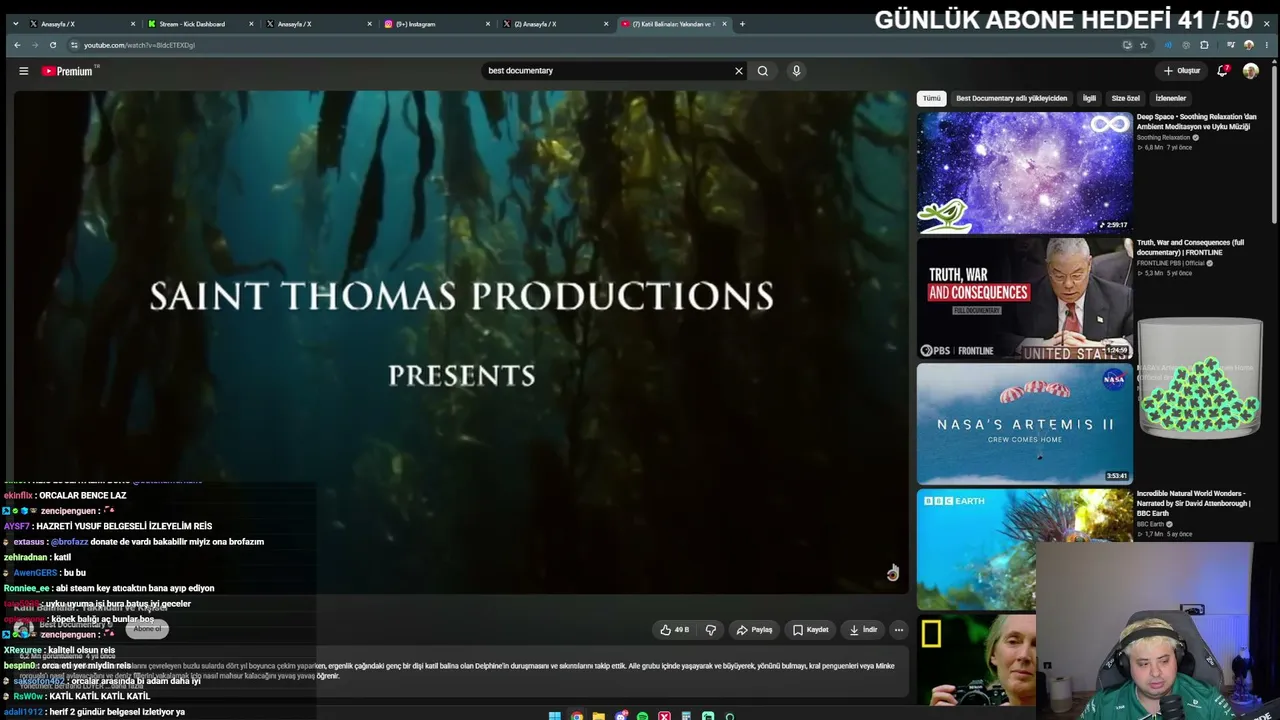This screenshot has width=1280, height=720.
Task: Open the three-dot more actions menu
Action: click(899, 630)
